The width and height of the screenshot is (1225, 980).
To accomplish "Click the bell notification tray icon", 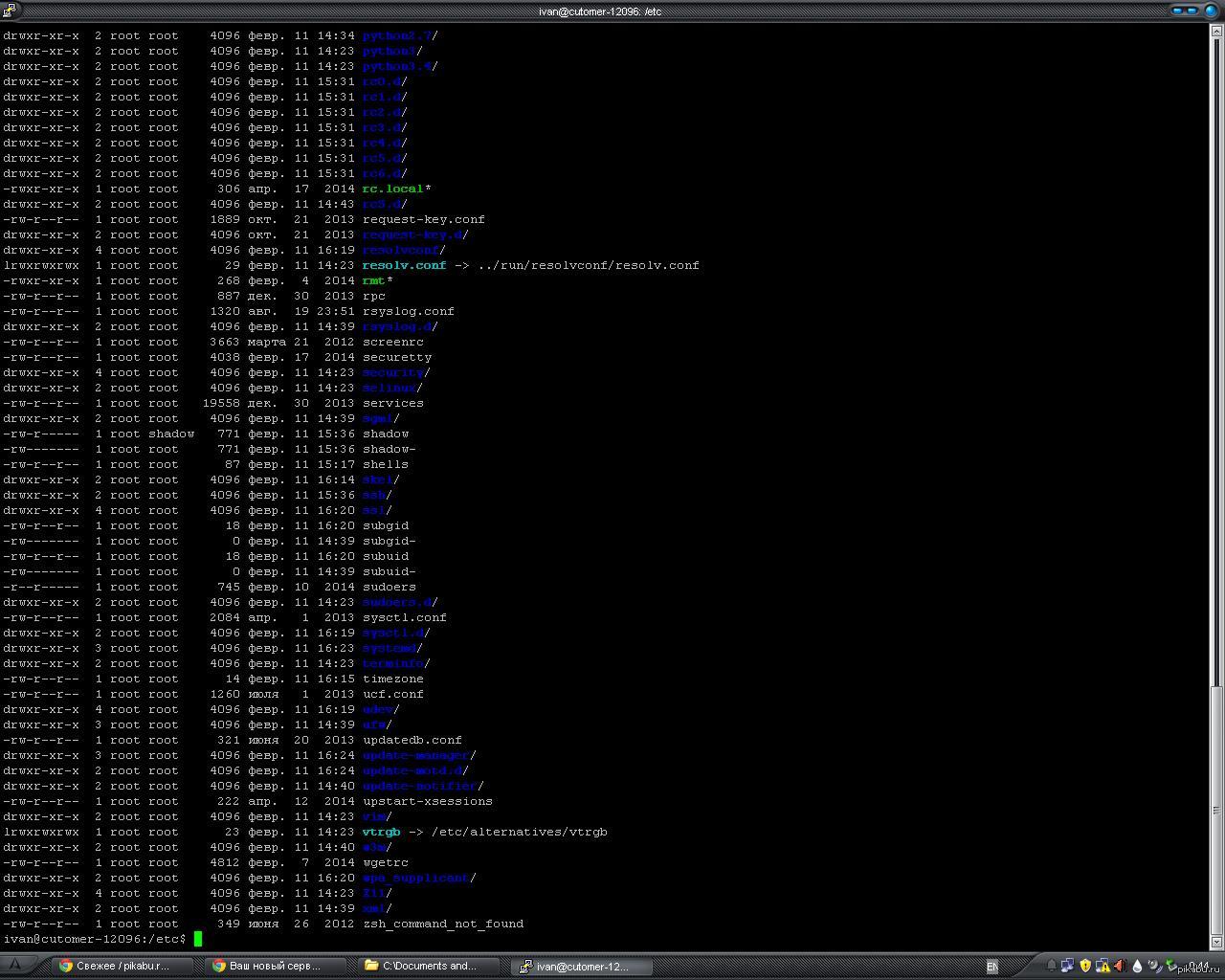I will click(x=1052, y=966).
